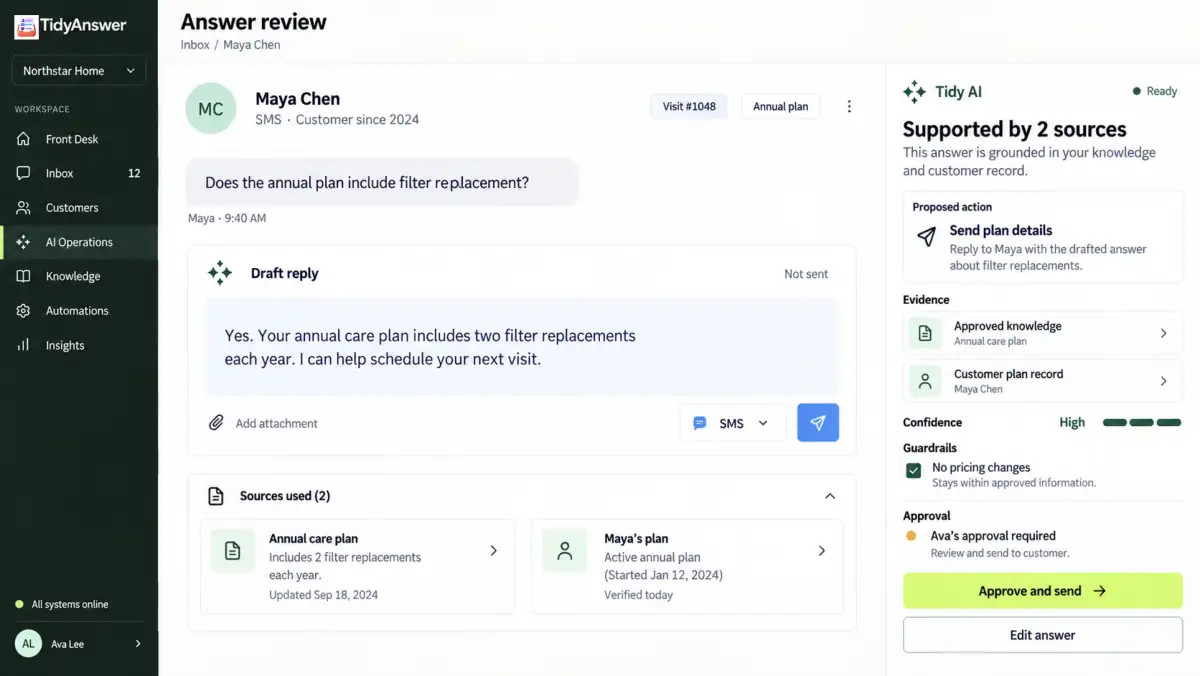Screen dimensions: 1200x676
Task: Open Front Desk in the sidebar
Action: click(79, 139)
